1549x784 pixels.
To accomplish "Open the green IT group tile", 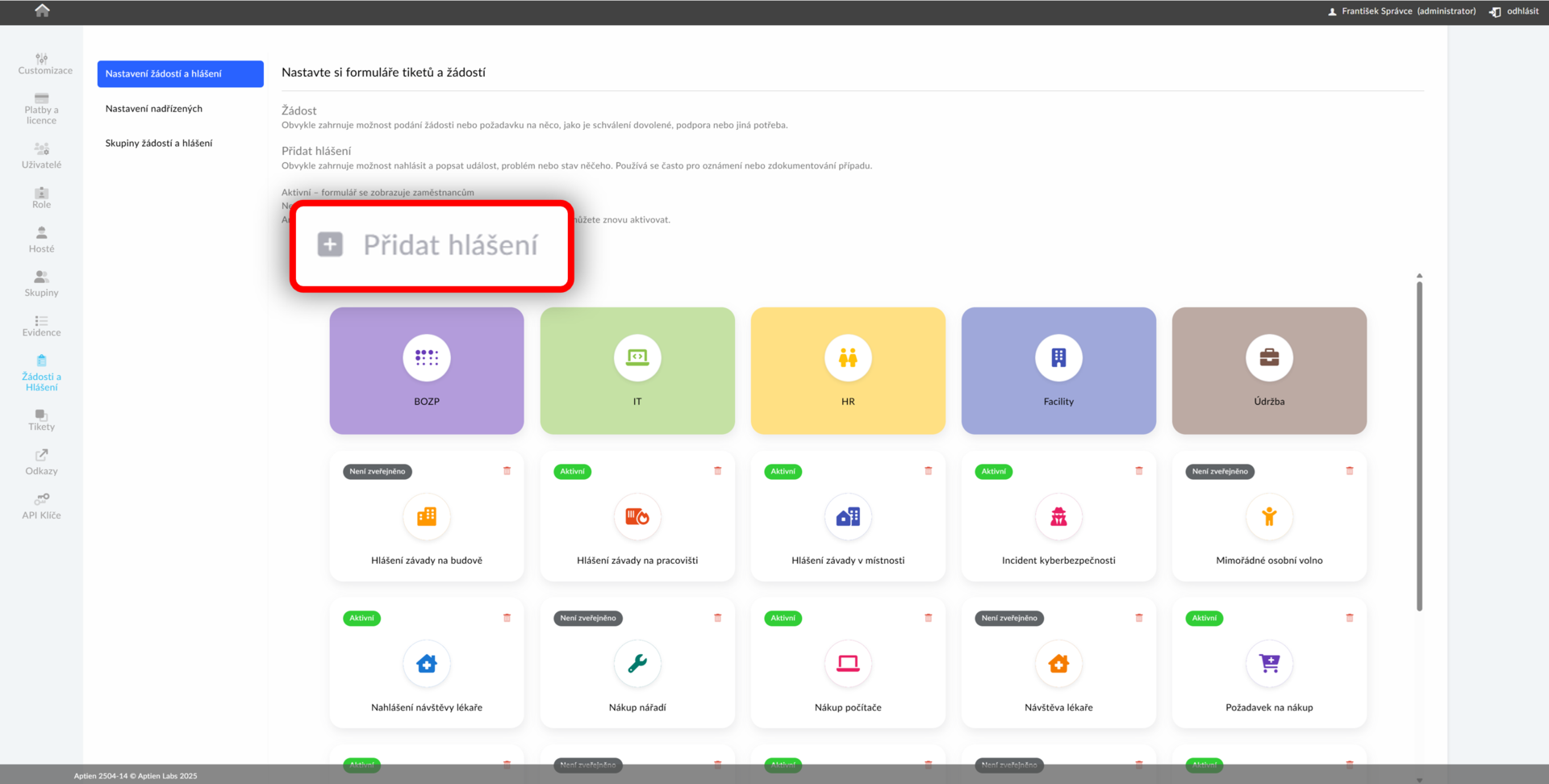I will pyautogui.click(x=637, y=370).
